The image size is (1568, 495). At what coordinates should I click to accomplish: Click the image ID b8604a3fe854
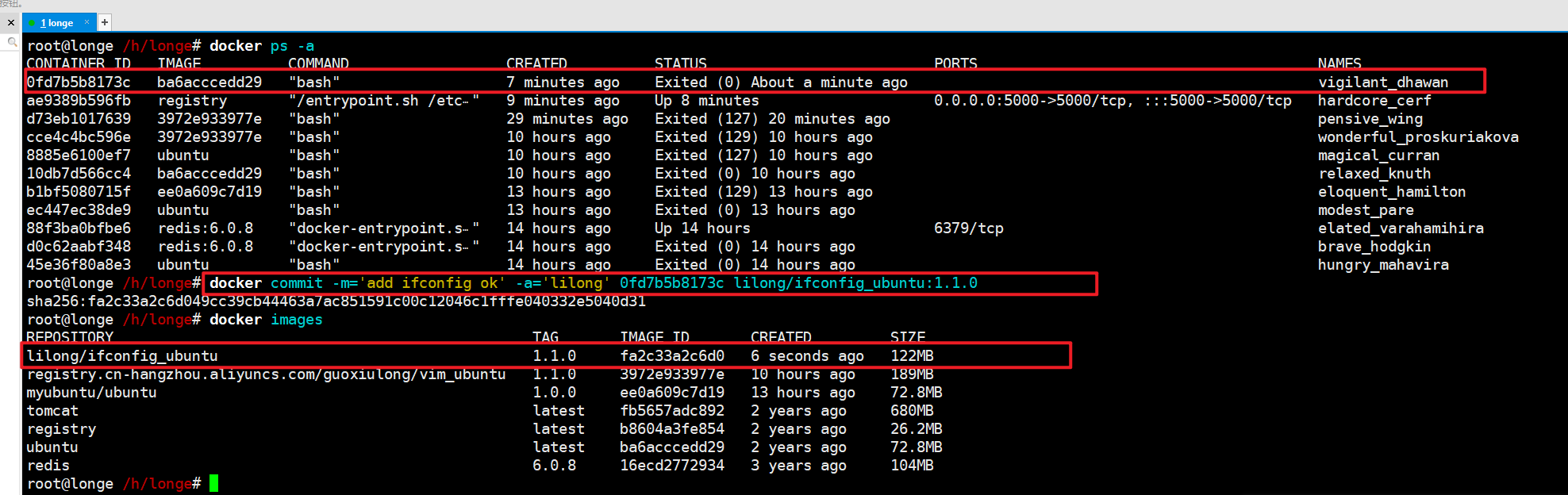pos(672,429)
